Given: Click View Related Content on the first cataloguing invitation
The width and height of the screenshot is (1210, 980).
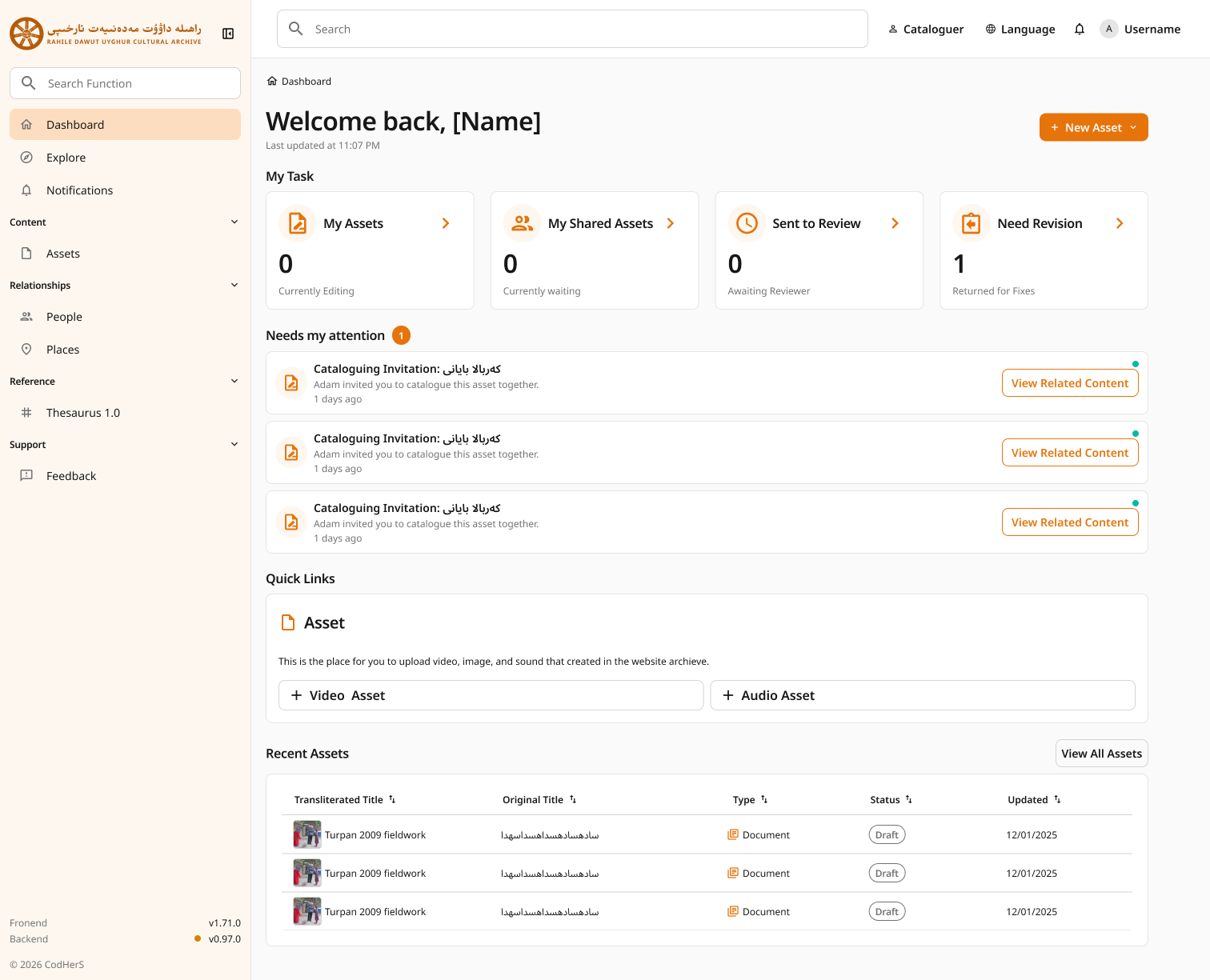Looking at the screenshot, I should [x=1070, y=382].
